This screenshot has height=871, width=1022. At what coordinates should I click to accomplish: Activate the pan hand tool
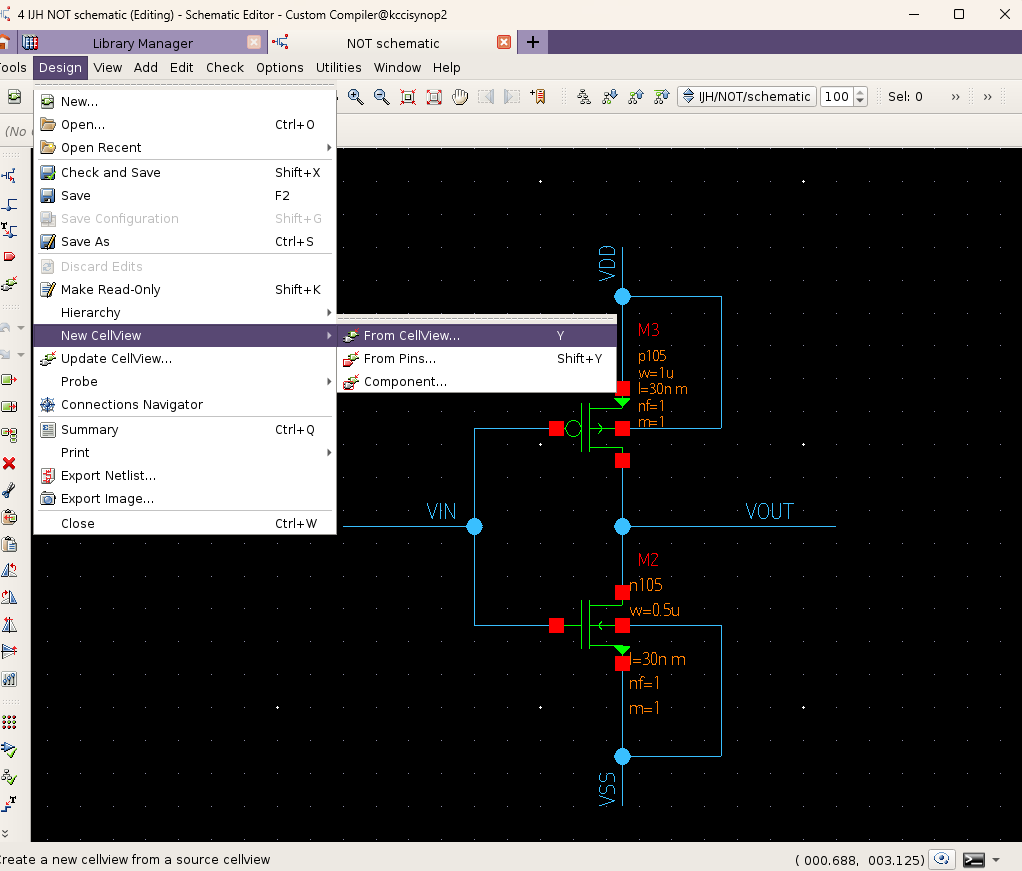point(460,97)
